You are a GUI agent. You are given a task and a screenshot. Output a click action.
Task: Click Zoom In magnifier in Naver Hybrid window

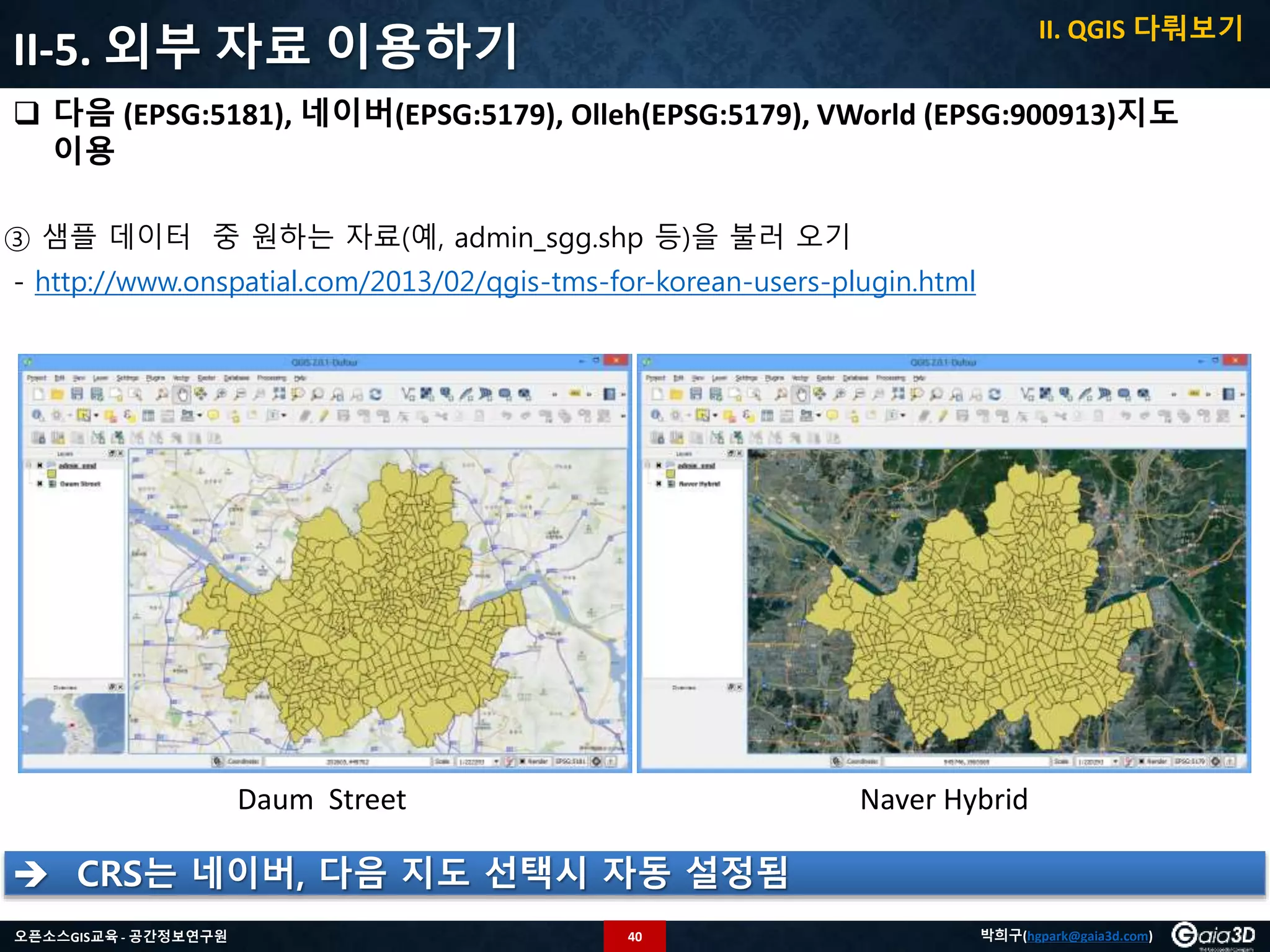pos(839,394)
